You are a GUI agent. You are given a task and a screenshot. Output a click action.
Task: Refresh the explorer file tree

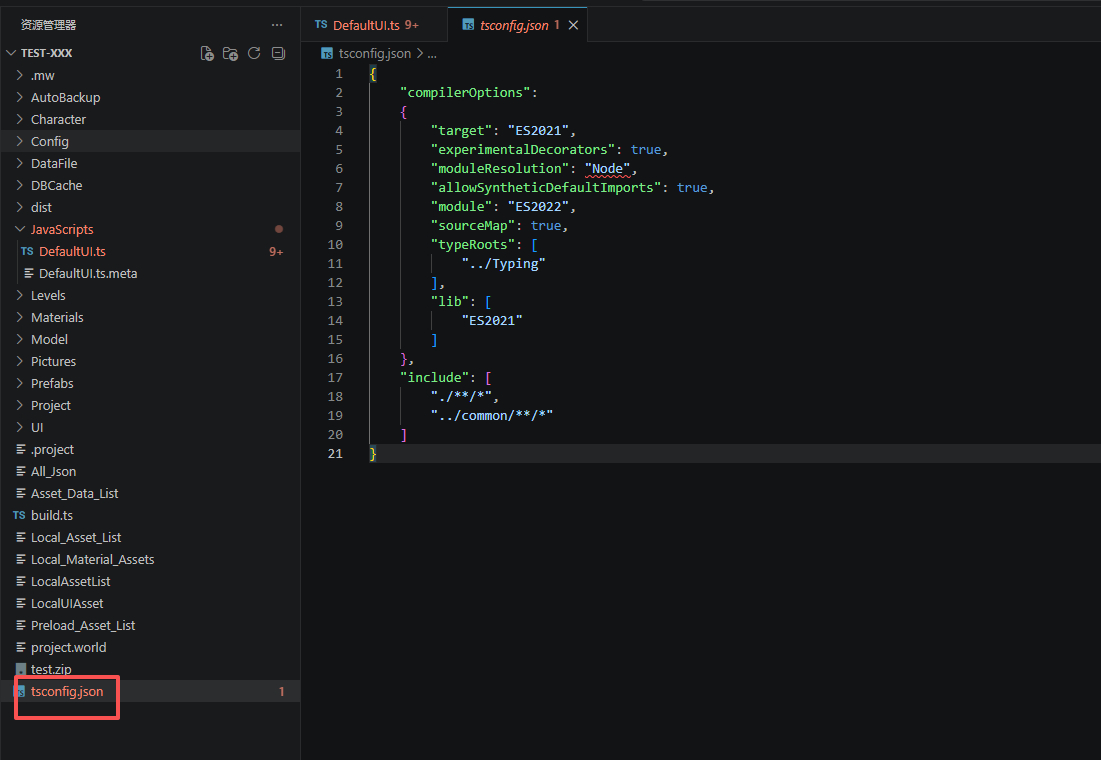coord(254,53)
